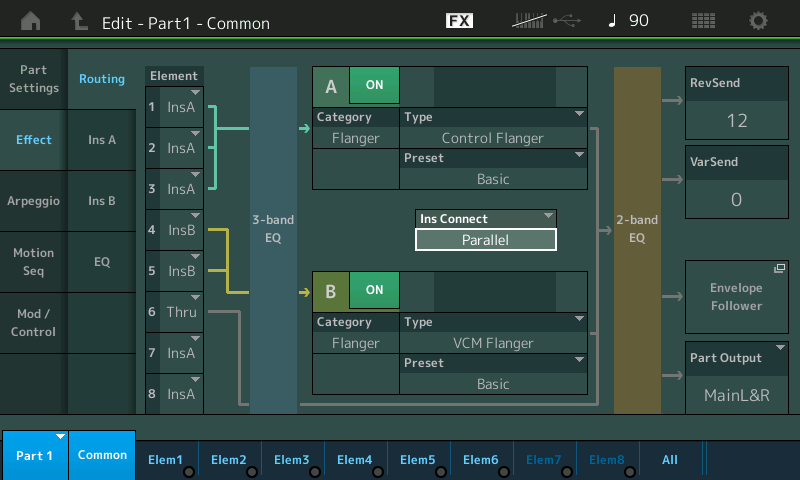Screen dimensions: 800x480
Task: Switch to the Arpeggio tab
Action: [x=34, y=201]
